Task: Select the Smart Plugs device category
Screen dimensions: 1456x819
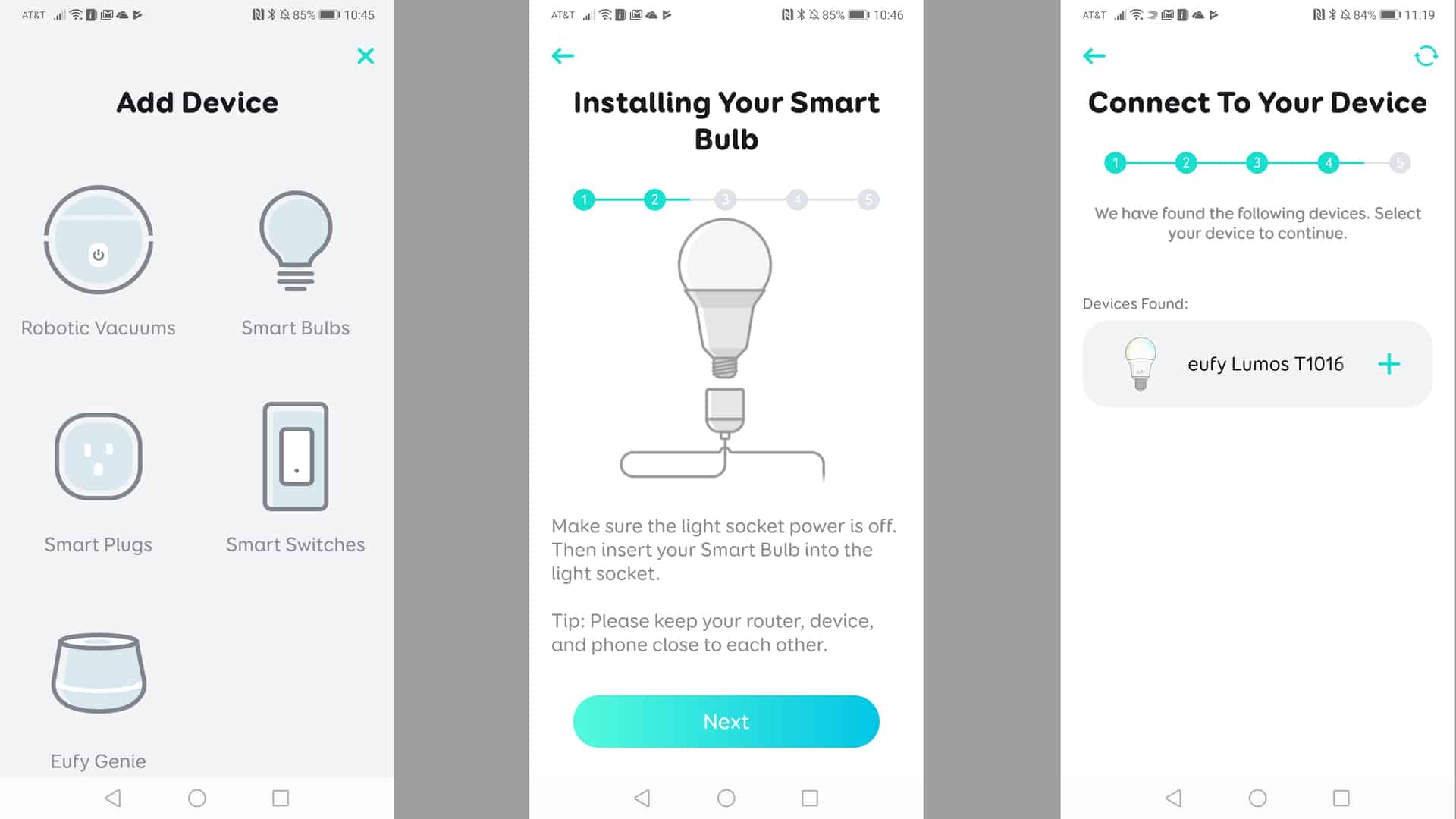Action: point(98,484)
